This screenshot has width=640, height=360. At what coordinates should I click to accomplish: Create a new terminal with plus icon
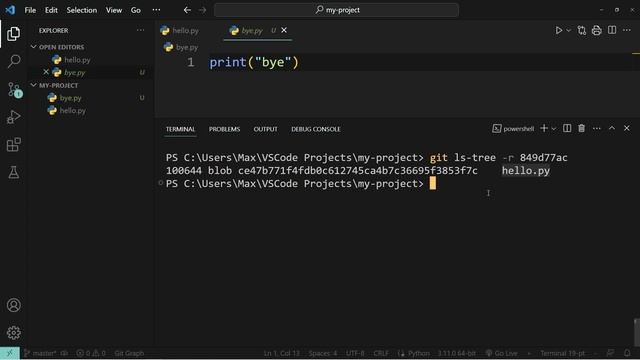pos(544,128)
